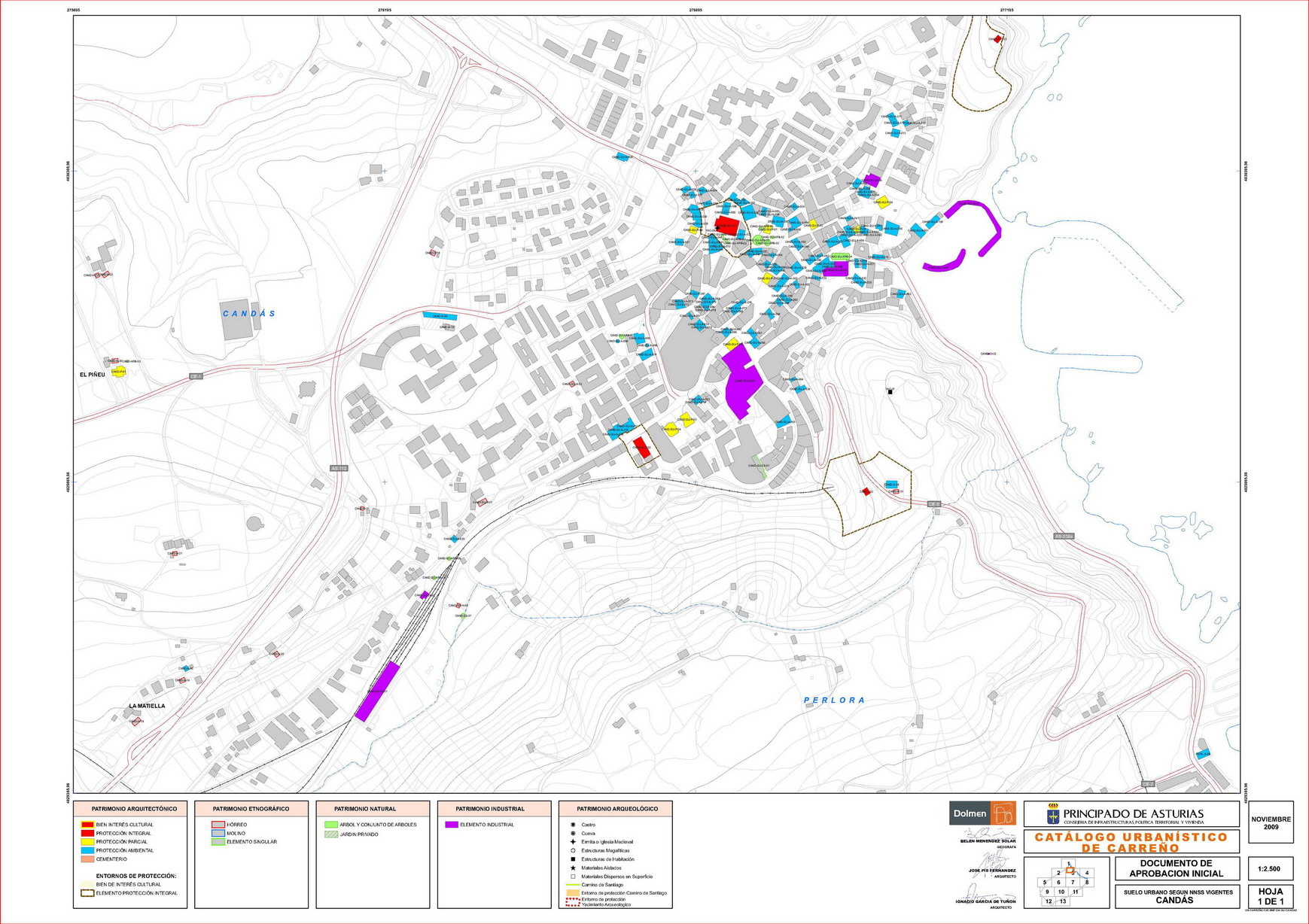Click the Patrimonio Arquitectónico legend header
Viewport: 1309px width, 924px height.
coord(134,809)
